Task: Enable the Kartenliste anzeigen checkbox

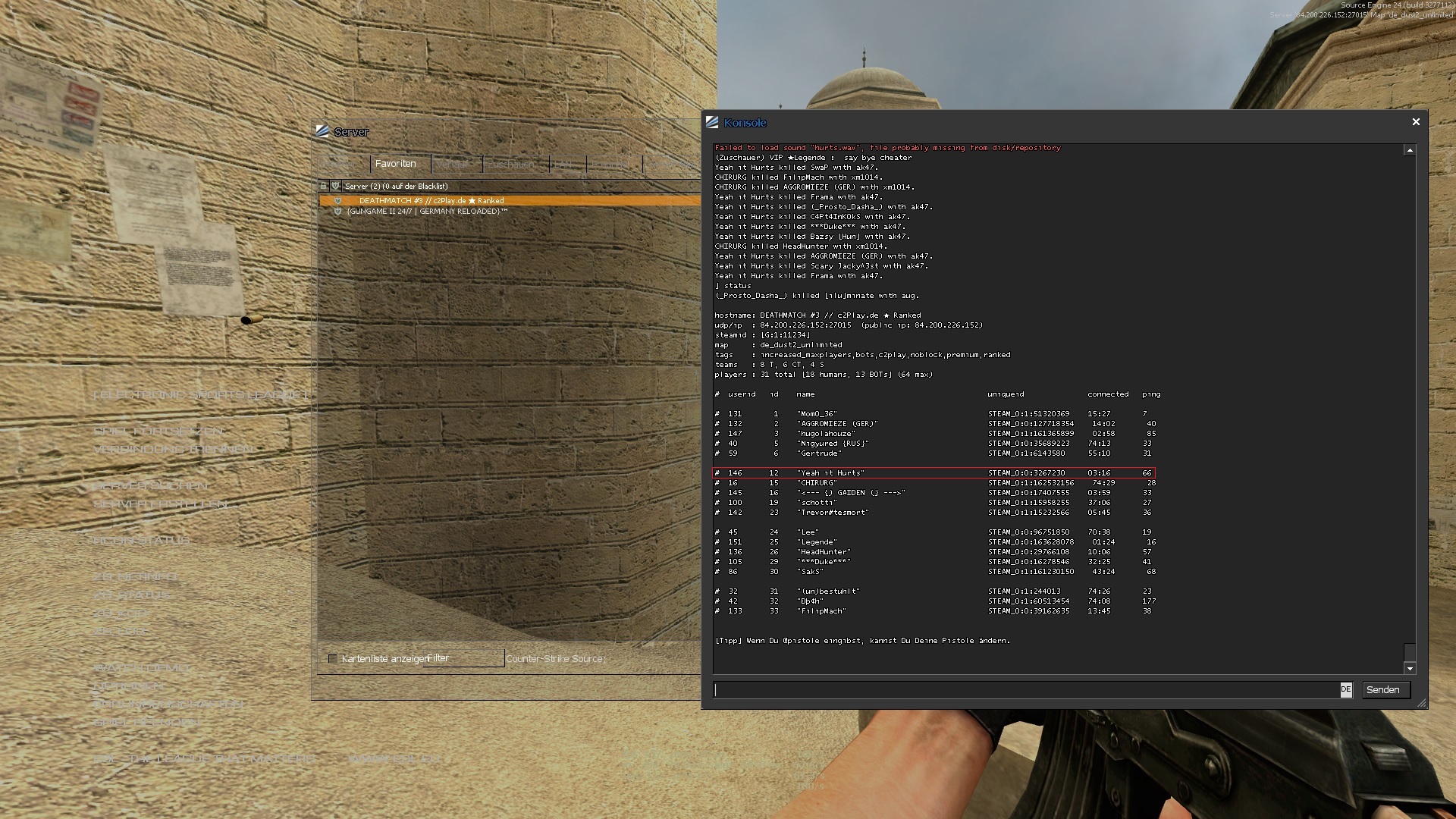Action: pyautogui.click(x=332, y=658)
